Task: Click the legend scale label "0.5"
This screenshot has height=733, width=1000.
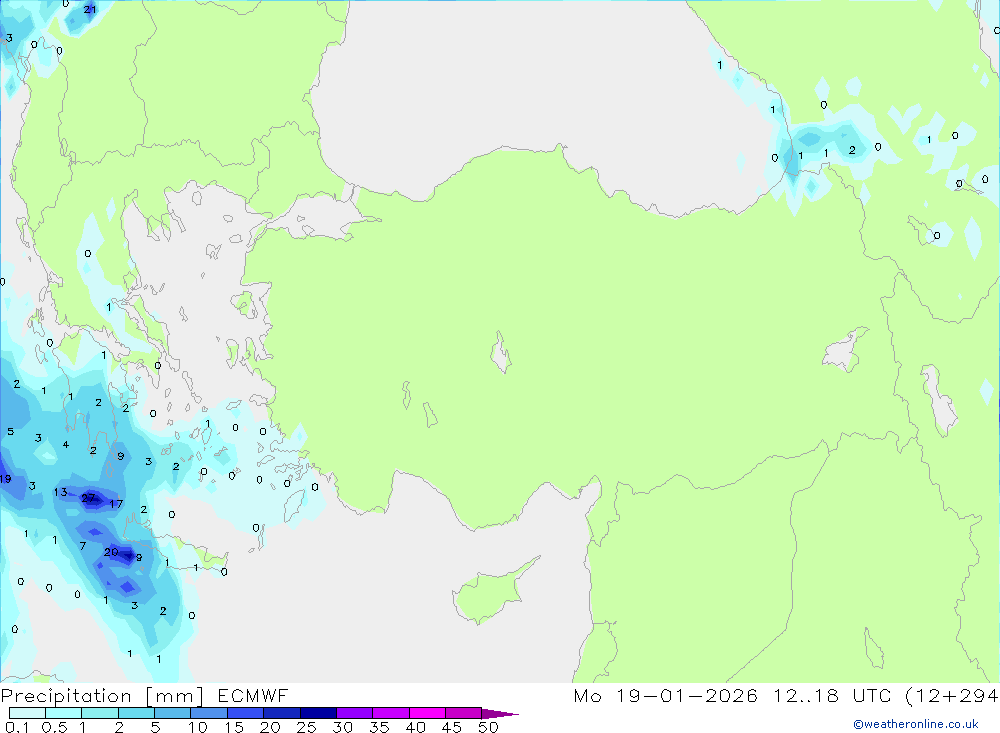Action: pyautogui.click(x=54, y=727)
